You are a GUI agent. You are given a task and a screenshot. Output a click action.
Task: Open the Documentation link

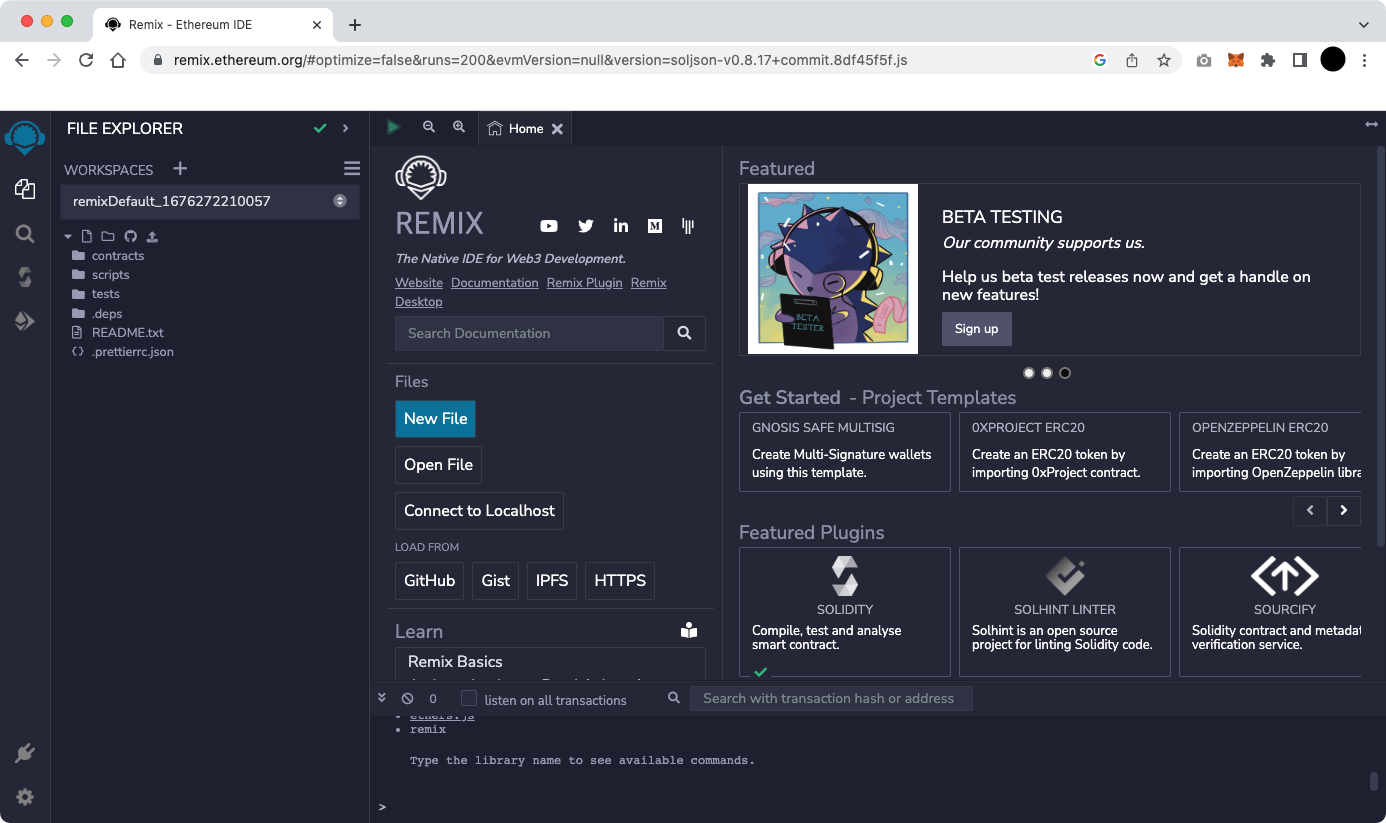click(x=494, y=283)
